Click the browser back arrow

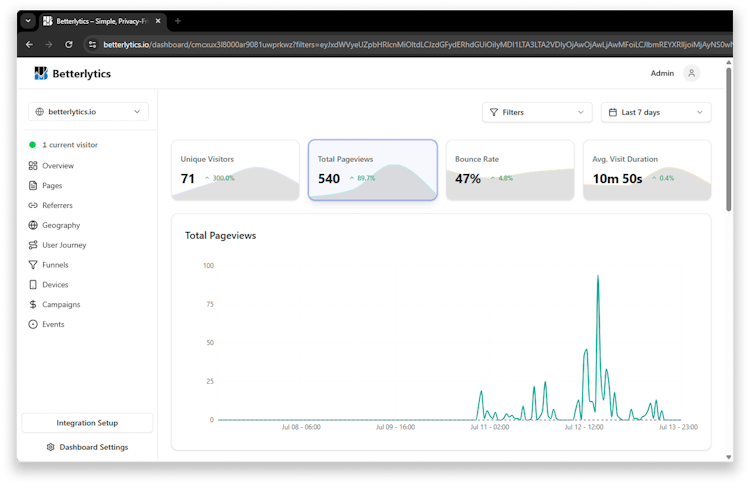coord(29,44)
